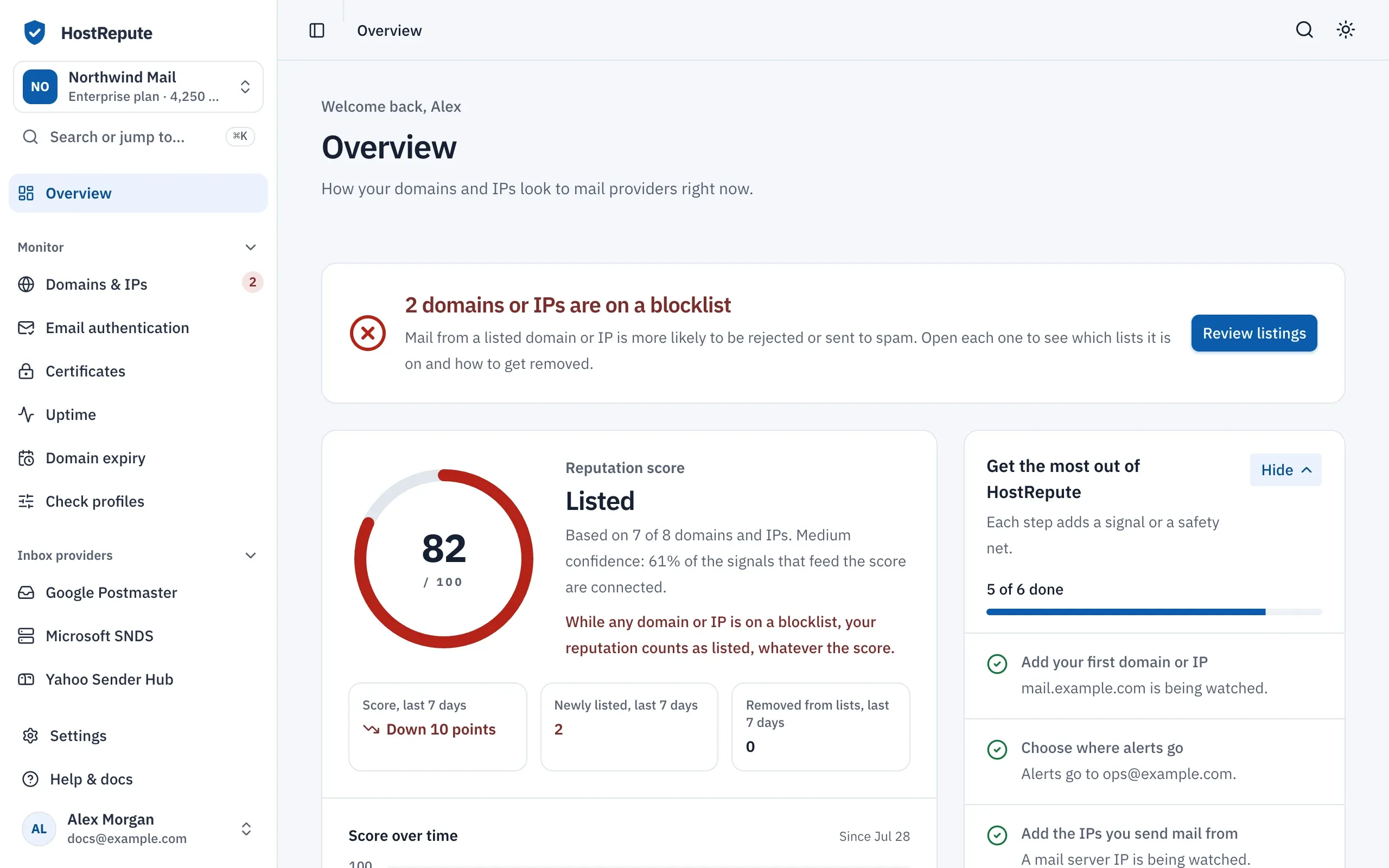Click the AL user avatar
The height and width of the screenshot is (868, 1389).
click(x=39, y=828)
